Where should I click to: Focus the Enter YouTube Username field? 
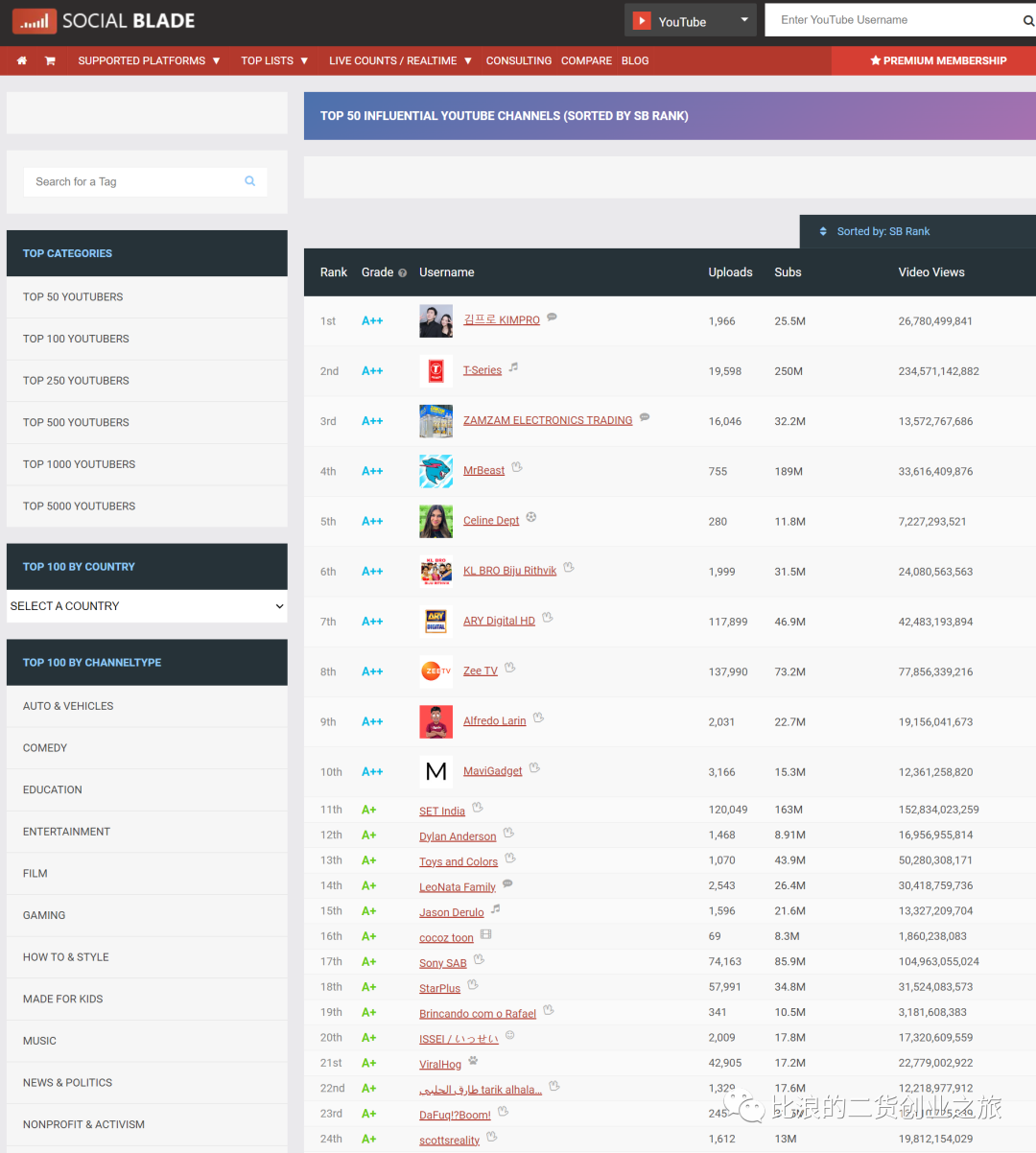click(894, 20)
